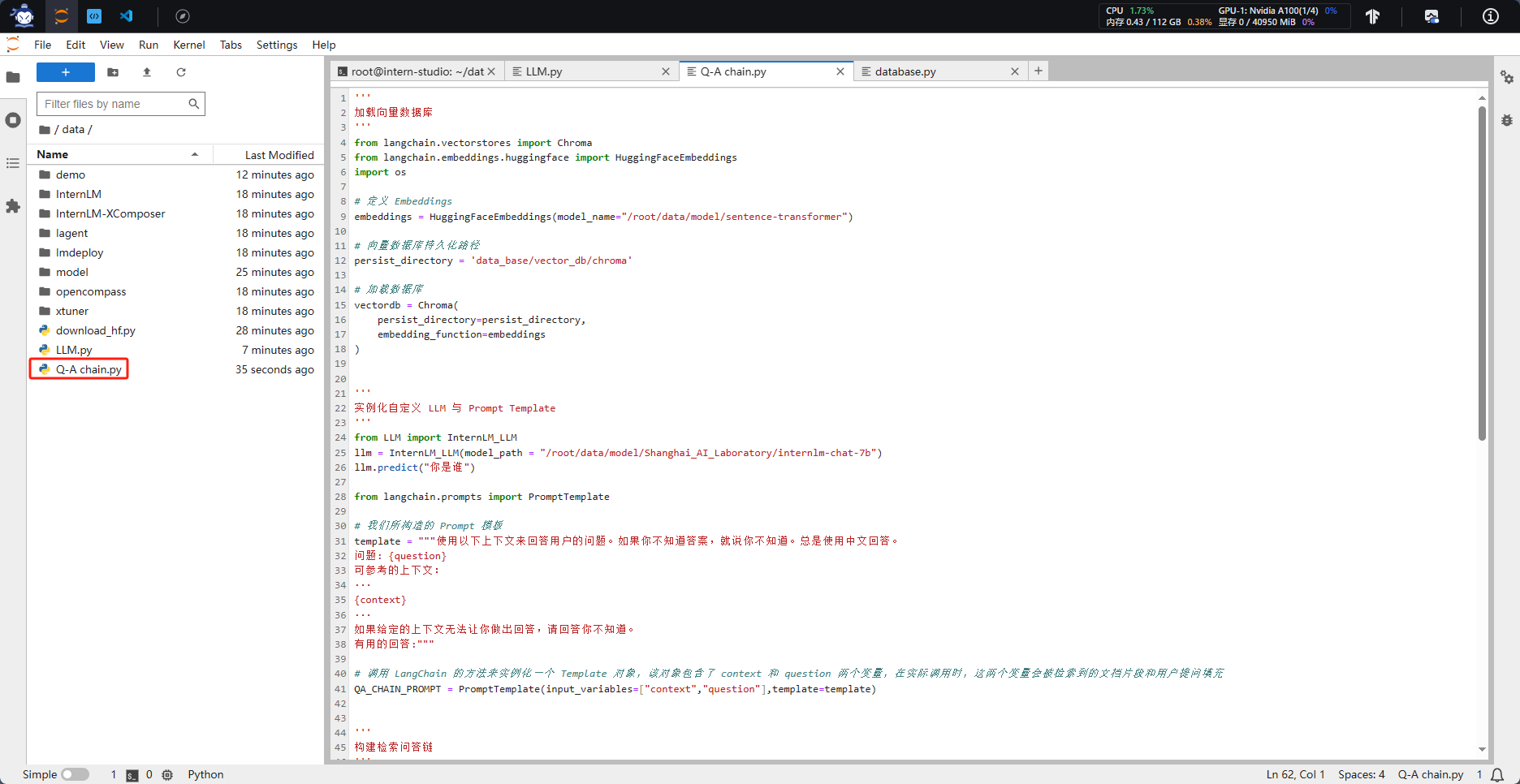Toggle Simple mode switch
The height and width of the screenshot is (784, 1520).
[x=75, y=774]
